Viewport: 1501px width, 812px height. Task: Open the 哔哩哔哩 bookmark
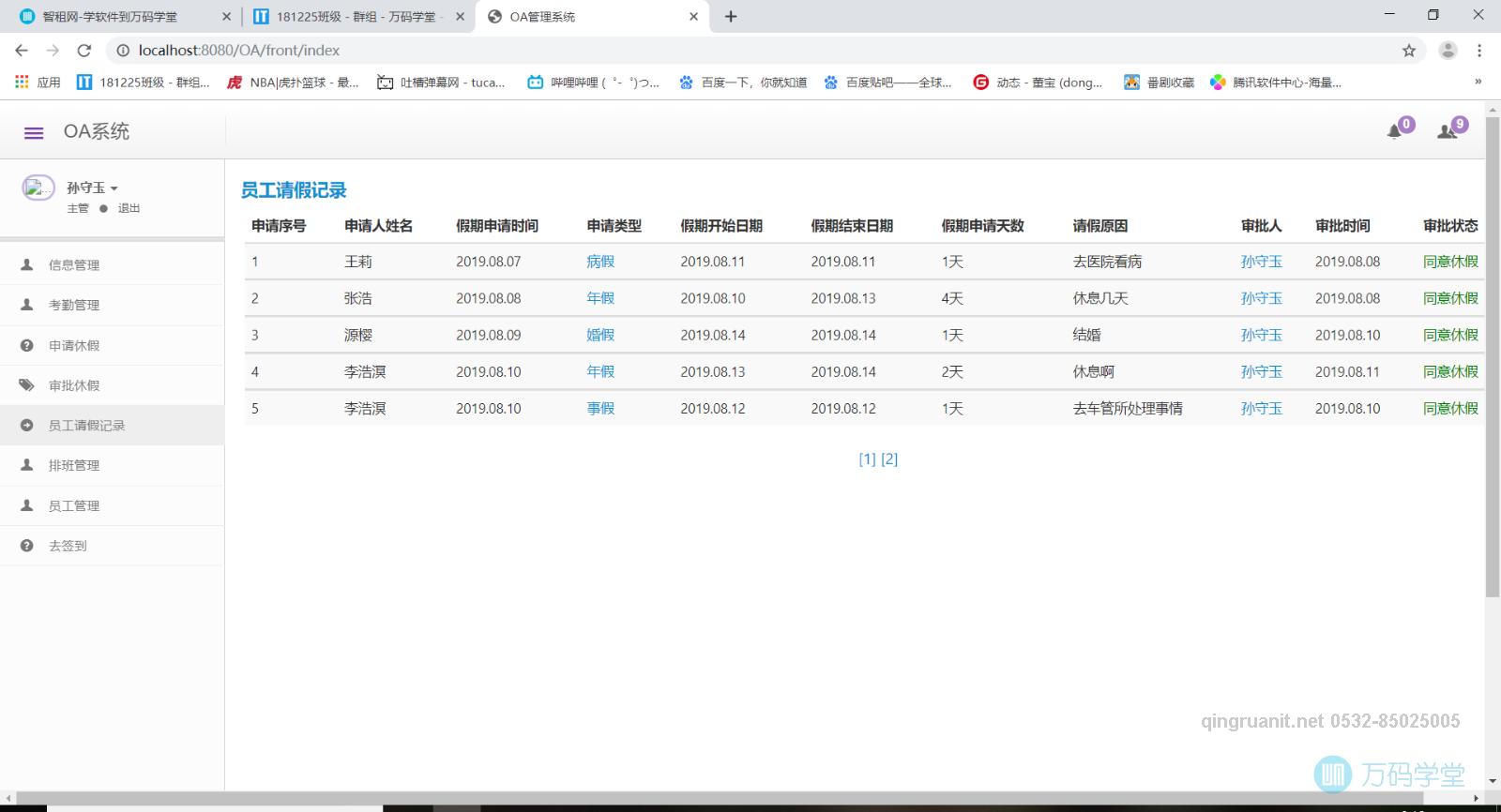pos(593,83)
